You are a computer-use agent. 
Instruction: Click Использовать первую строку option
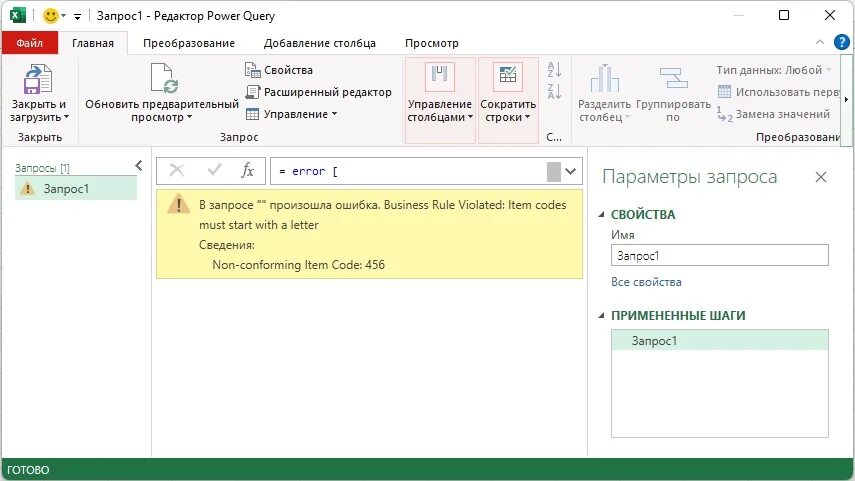(779, 92)
